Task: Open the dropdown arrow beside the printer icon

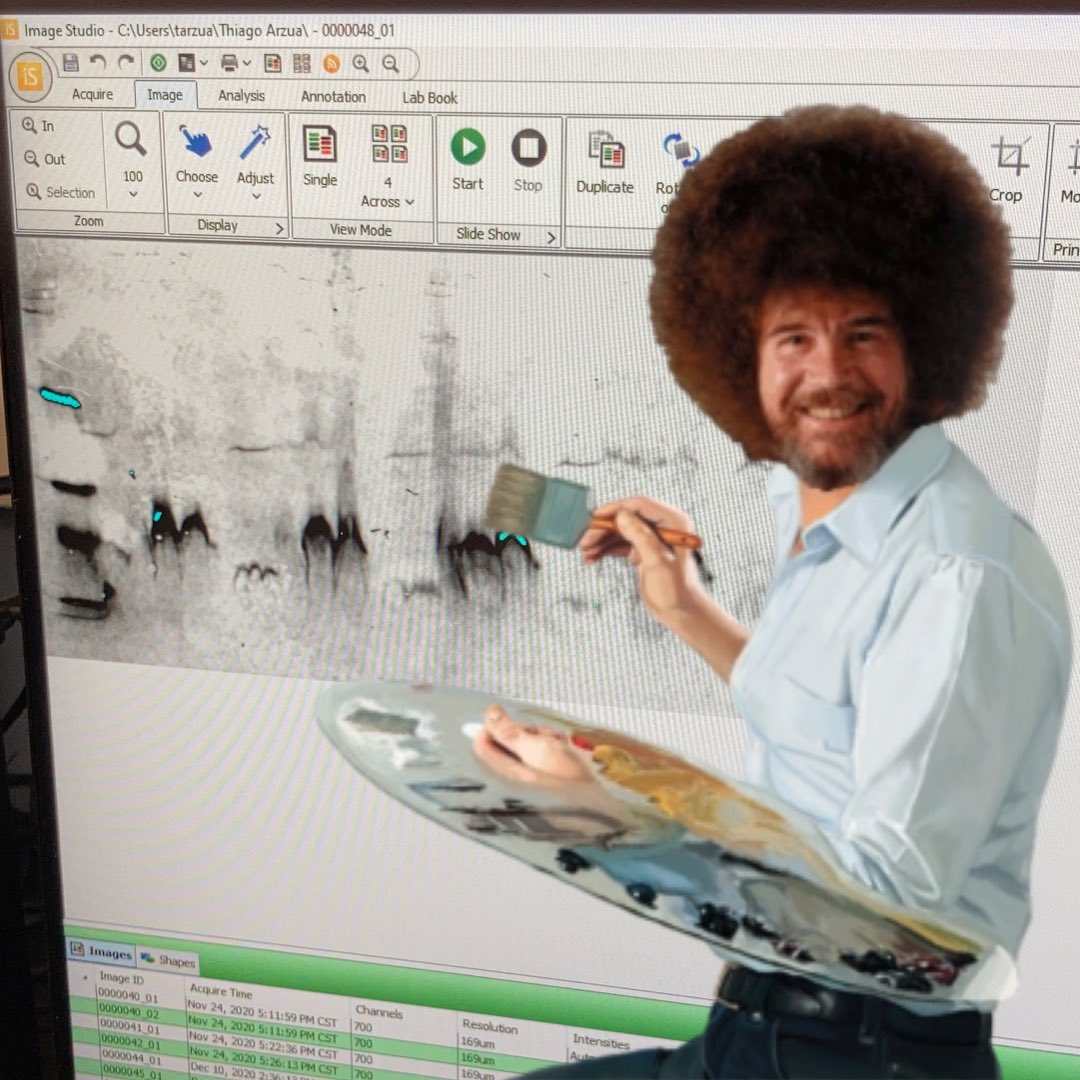Action: (x=247, y=63)
